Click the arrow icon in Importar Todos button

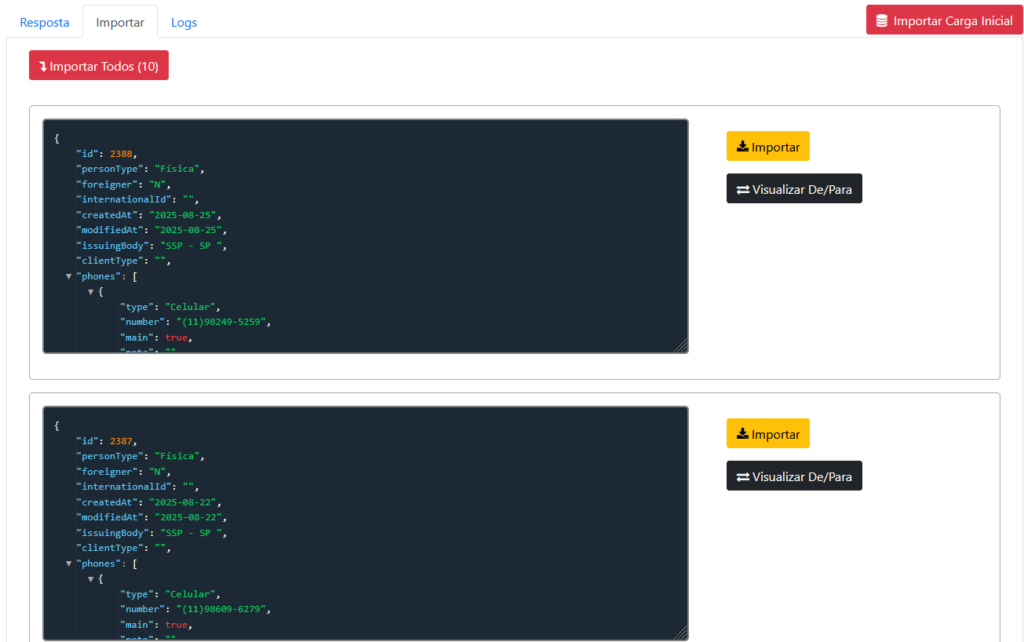click(x=43, y=66)
